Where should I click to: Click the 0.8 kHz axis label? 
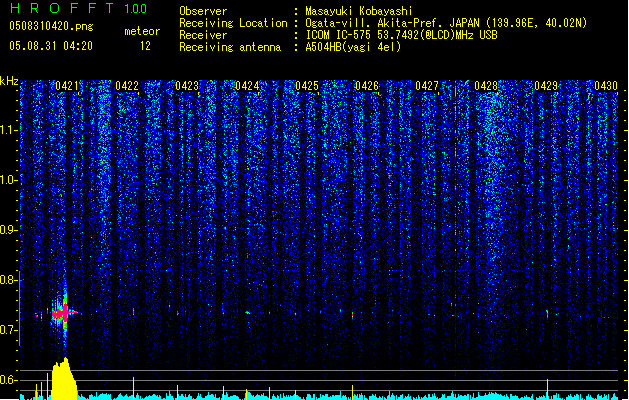7,280
